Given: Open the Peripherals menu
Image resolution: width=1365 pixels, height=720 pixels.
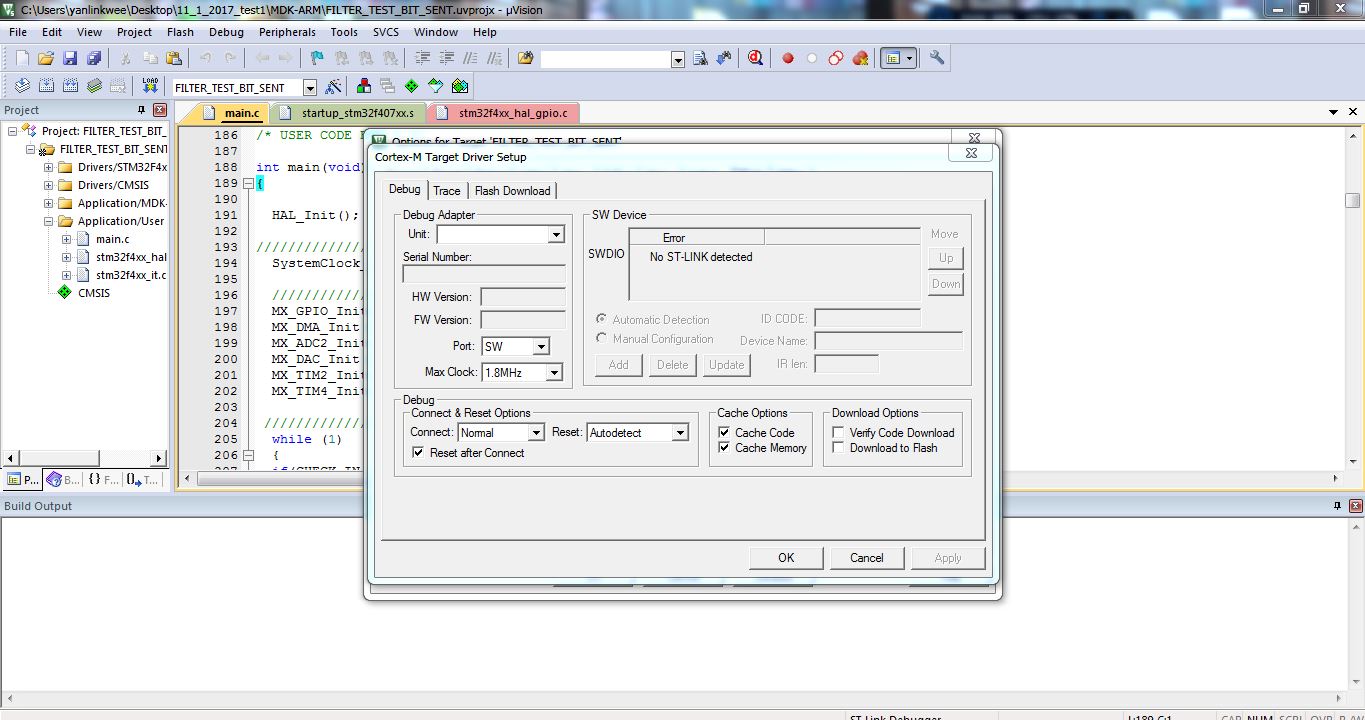Looking at the screenshot, I should coord(287,32).
